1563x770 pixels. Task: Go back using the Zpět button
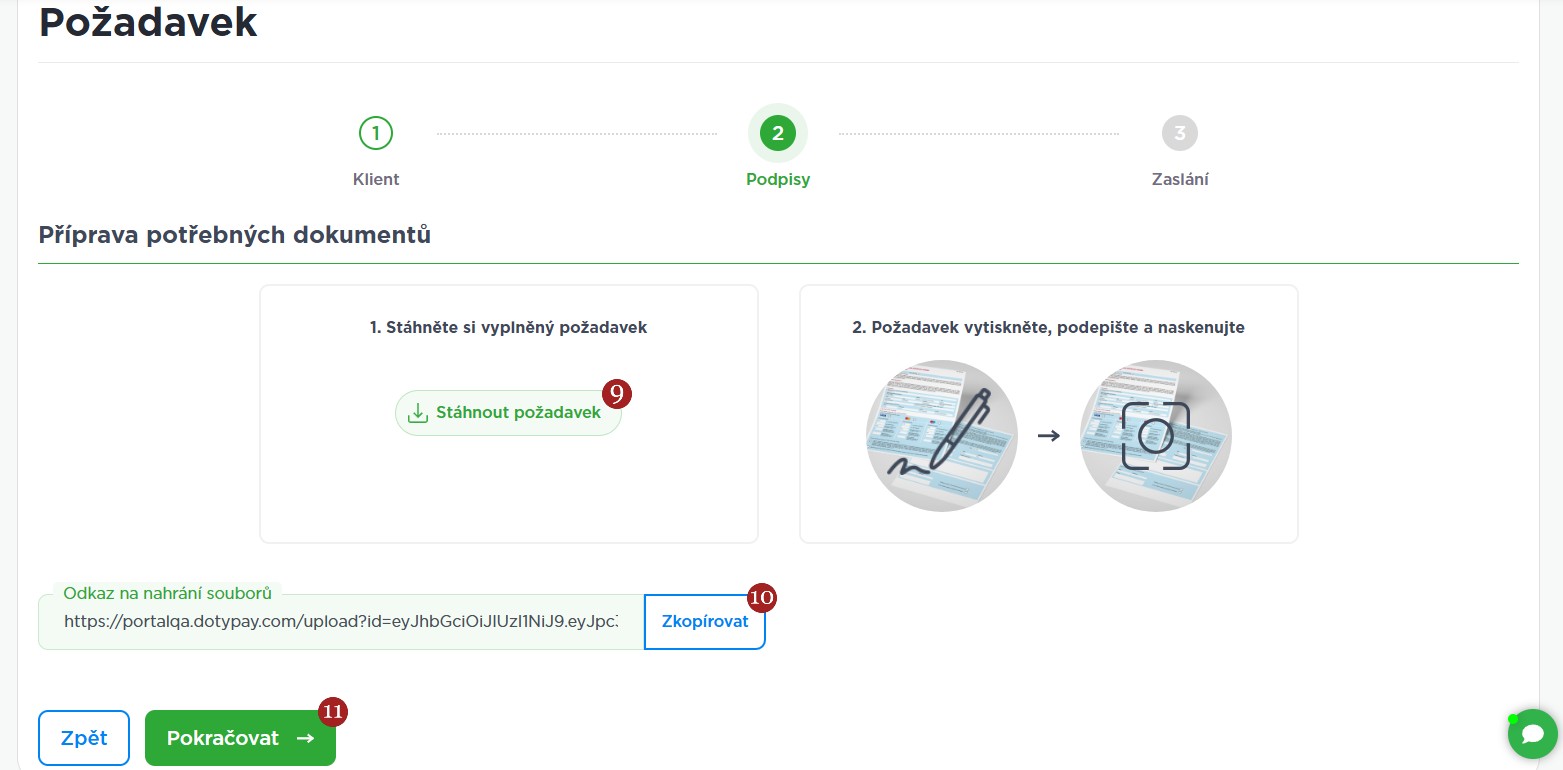coord(84,738)
